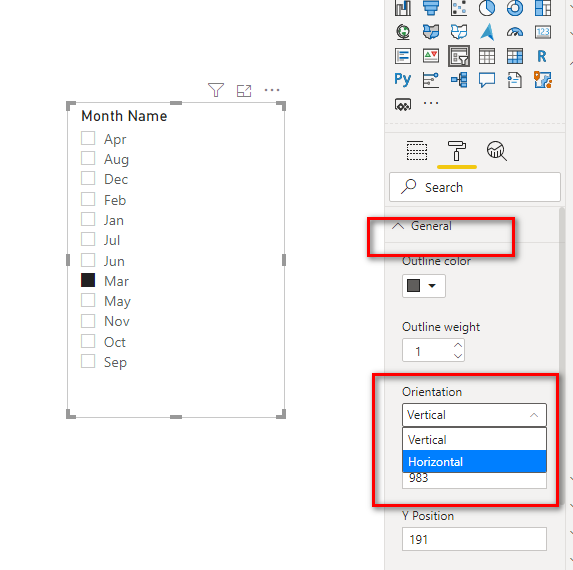Select the Pie chart visual
The width and height of the screenshot is (573, 570).
487,8
